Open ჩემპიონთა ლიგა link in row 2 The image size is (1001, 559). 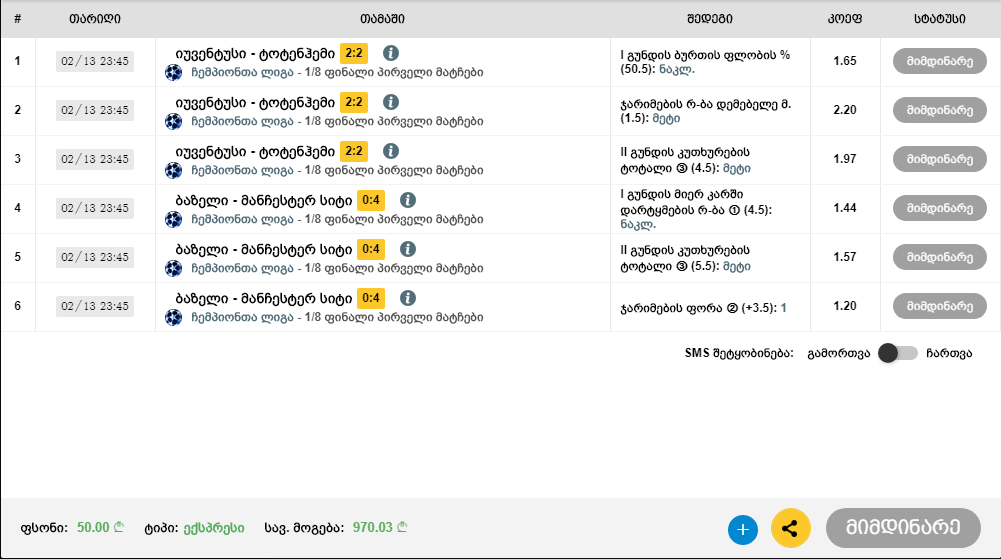coord(242,121)
